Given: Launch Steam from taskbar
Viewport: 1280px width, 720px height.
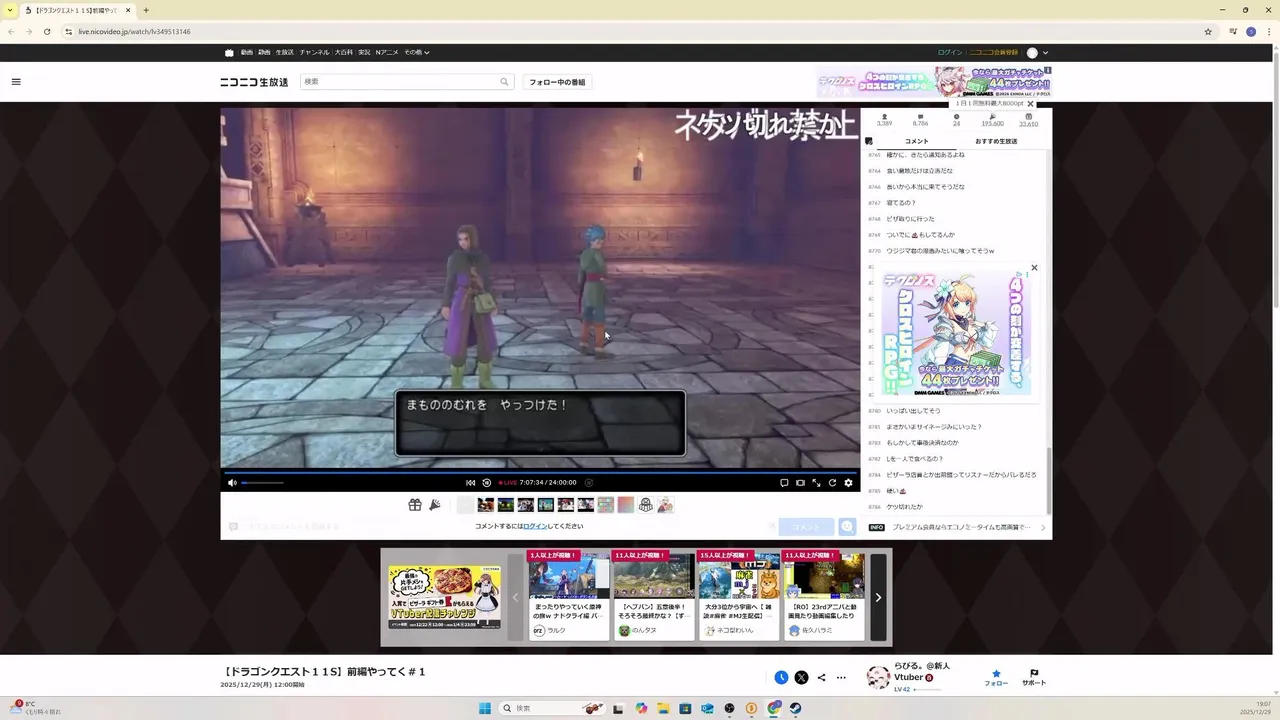Looking at the screenshot, I should [x=795, y=708].
